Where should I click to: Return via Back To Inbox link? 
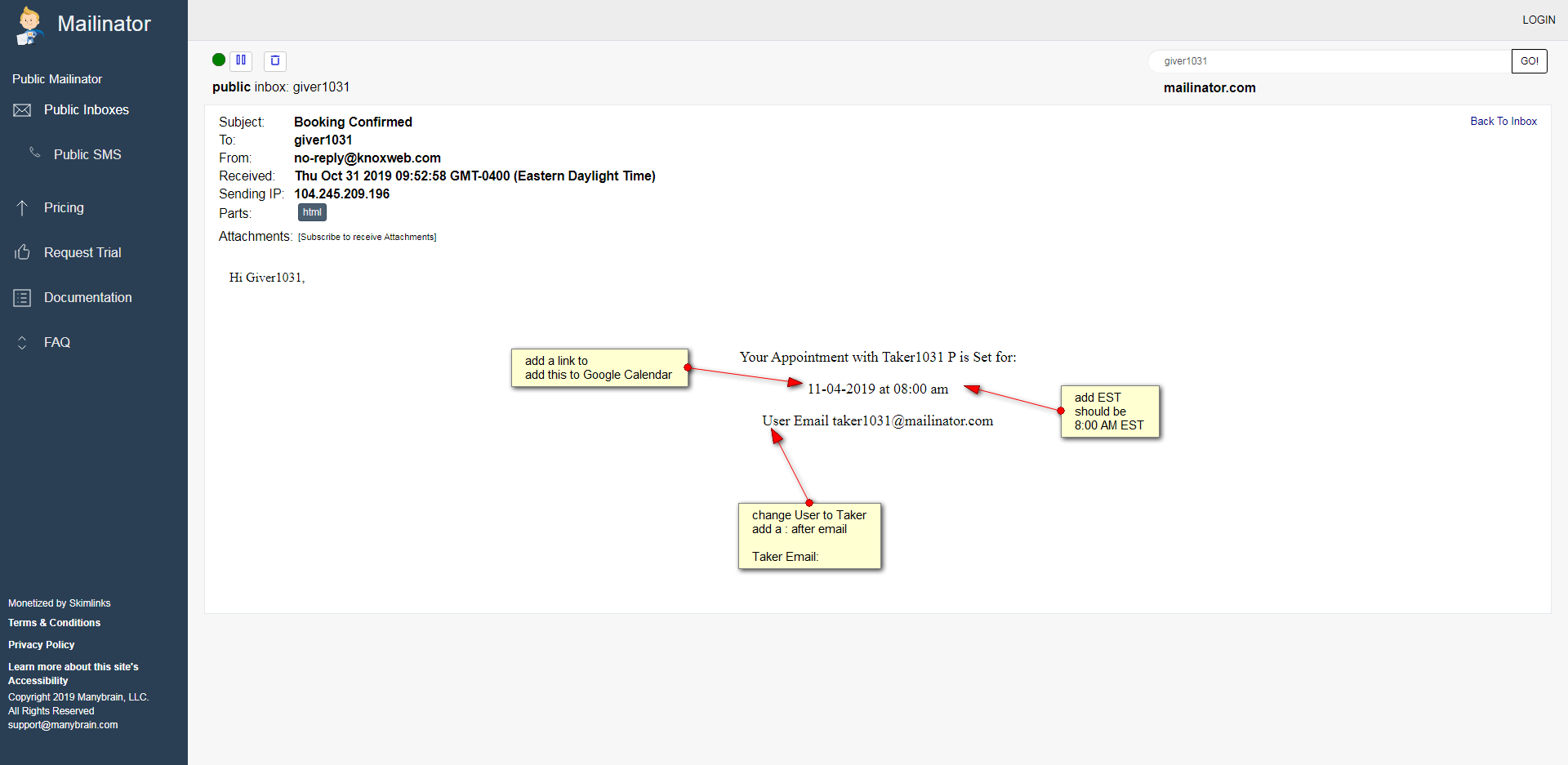tap(1503, 122)
